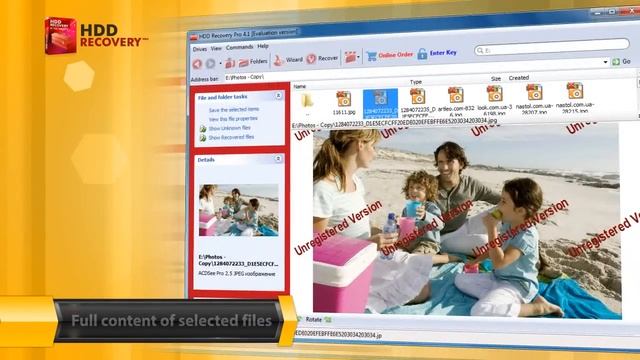Click the Enter Key padlock icon

pos(422,53)
